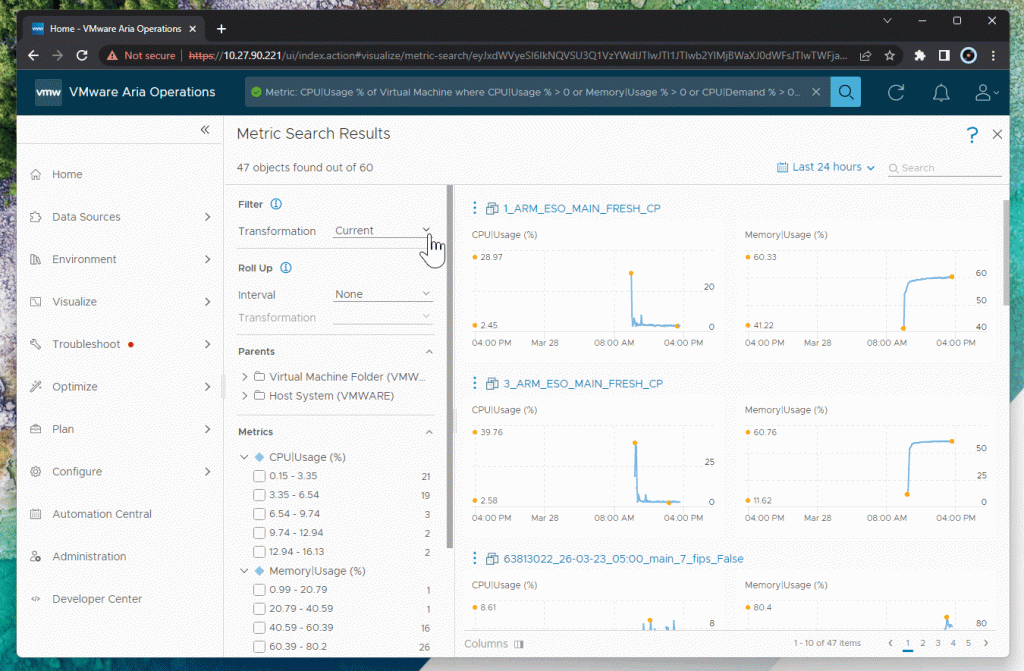Click the results vertical scrollbar
The height and width of the screenshot is (671, 1024).
(1006, 252)
